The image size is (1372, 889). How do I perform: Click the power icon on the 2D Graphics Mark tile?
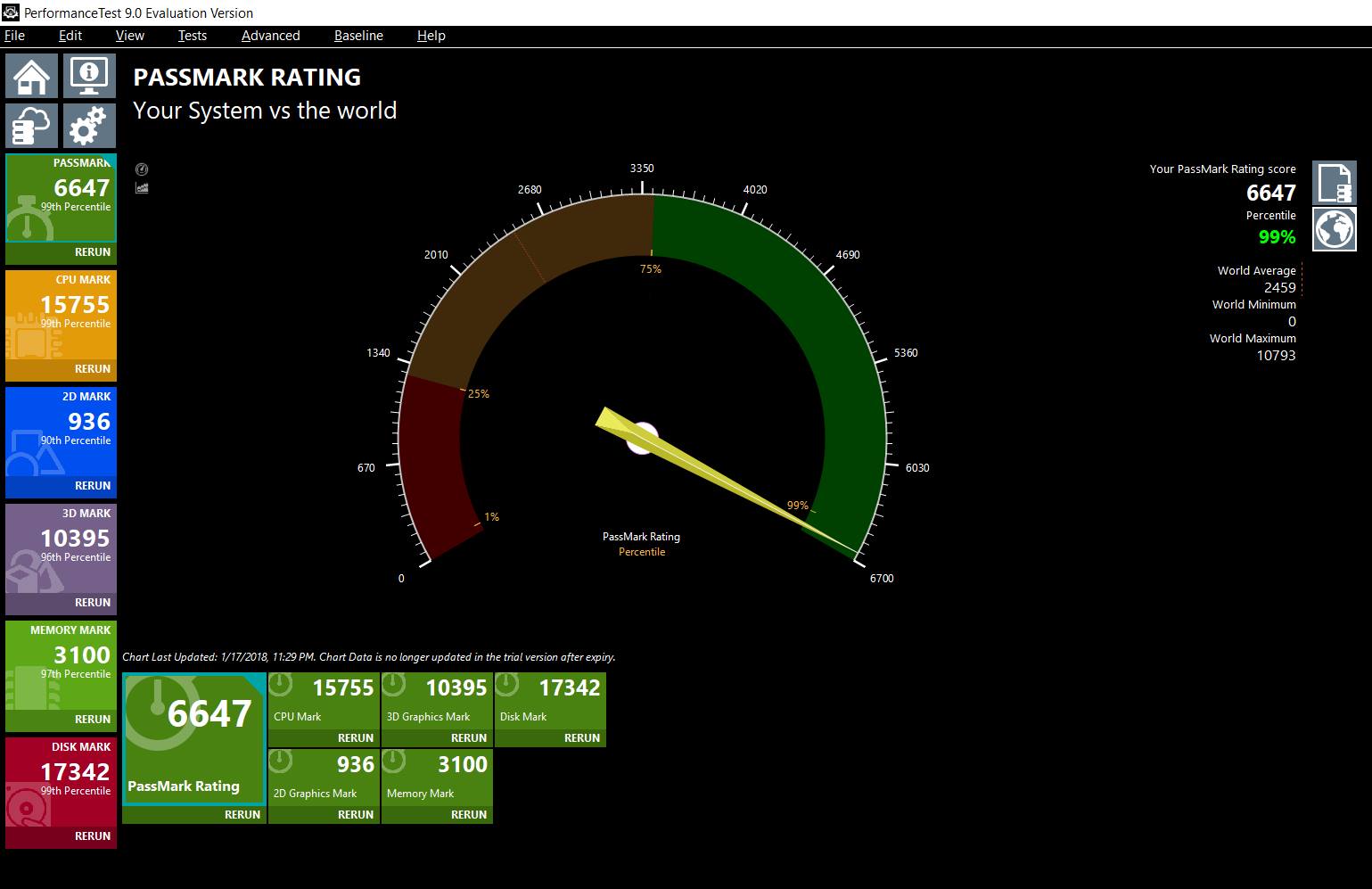pos(280,761)
